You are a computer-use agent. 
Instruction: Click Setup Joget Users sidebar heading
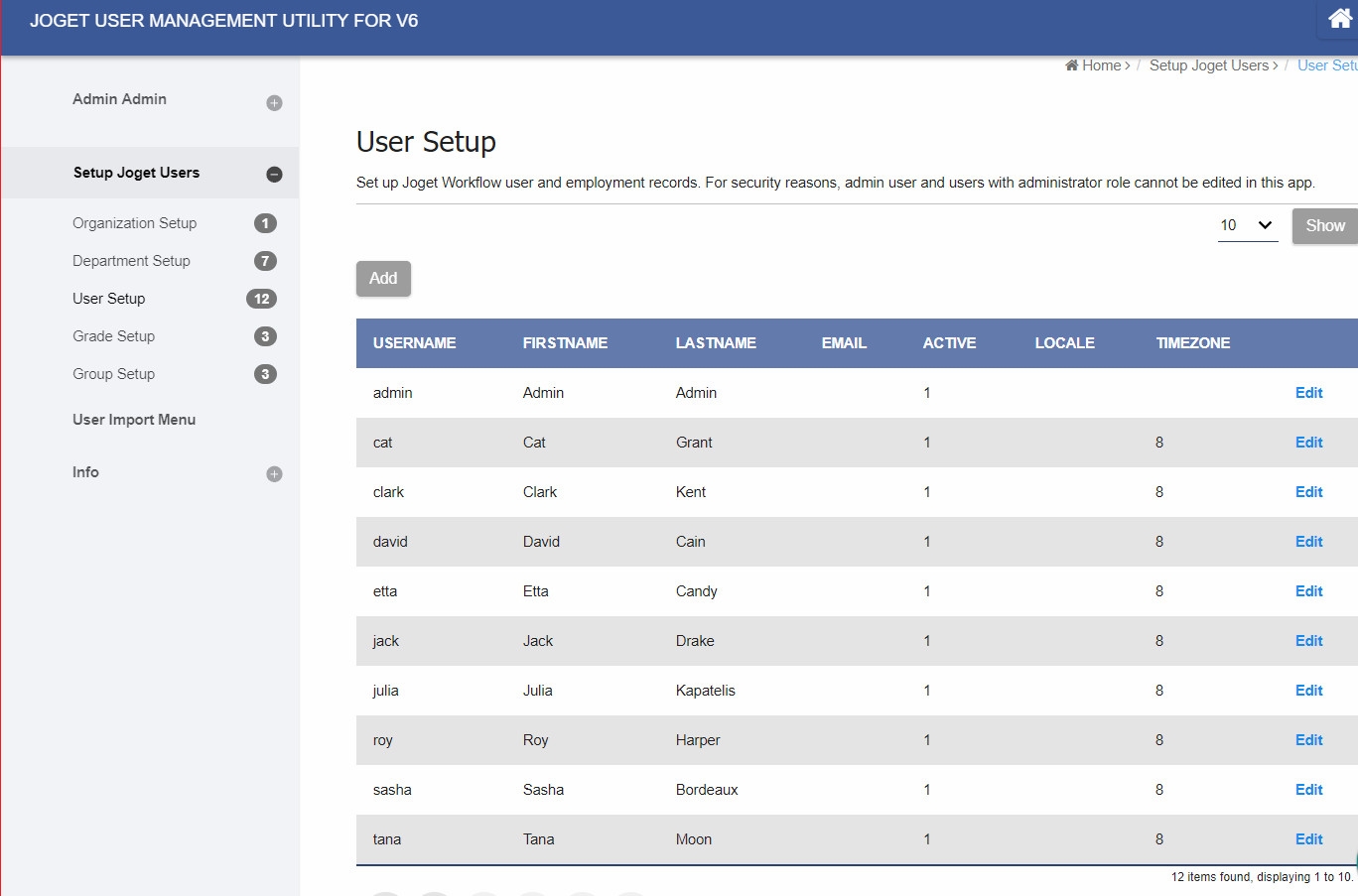137,173
